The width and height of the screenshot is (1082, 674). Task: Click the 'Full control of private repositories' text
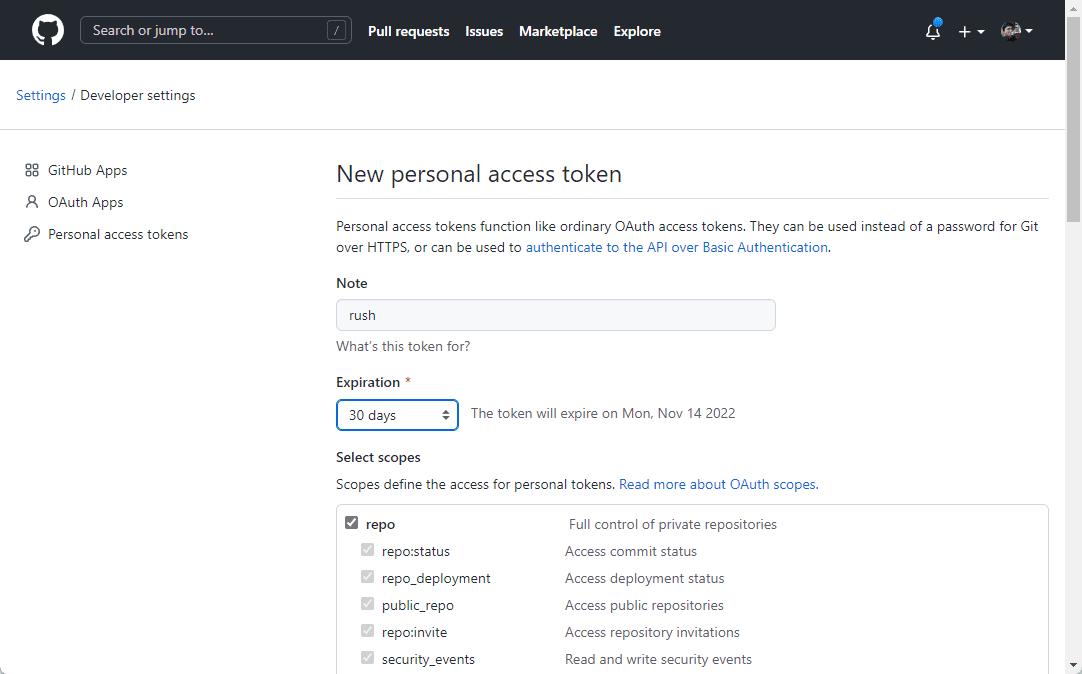tap(673, 524)
